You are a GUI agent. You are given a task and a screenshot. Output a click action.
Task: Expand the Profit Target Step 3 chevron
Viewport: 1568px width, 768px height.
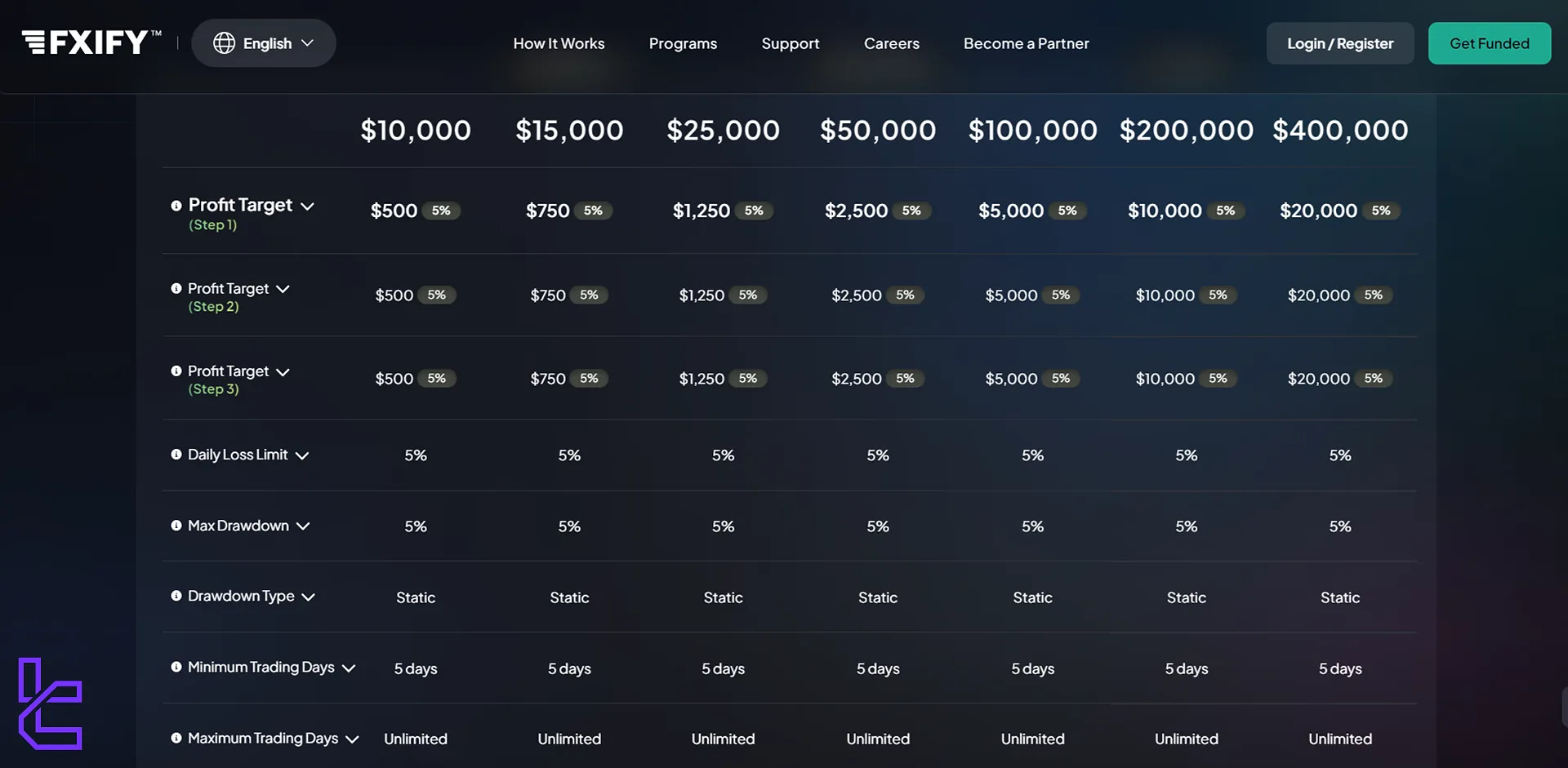coord(283,372)
